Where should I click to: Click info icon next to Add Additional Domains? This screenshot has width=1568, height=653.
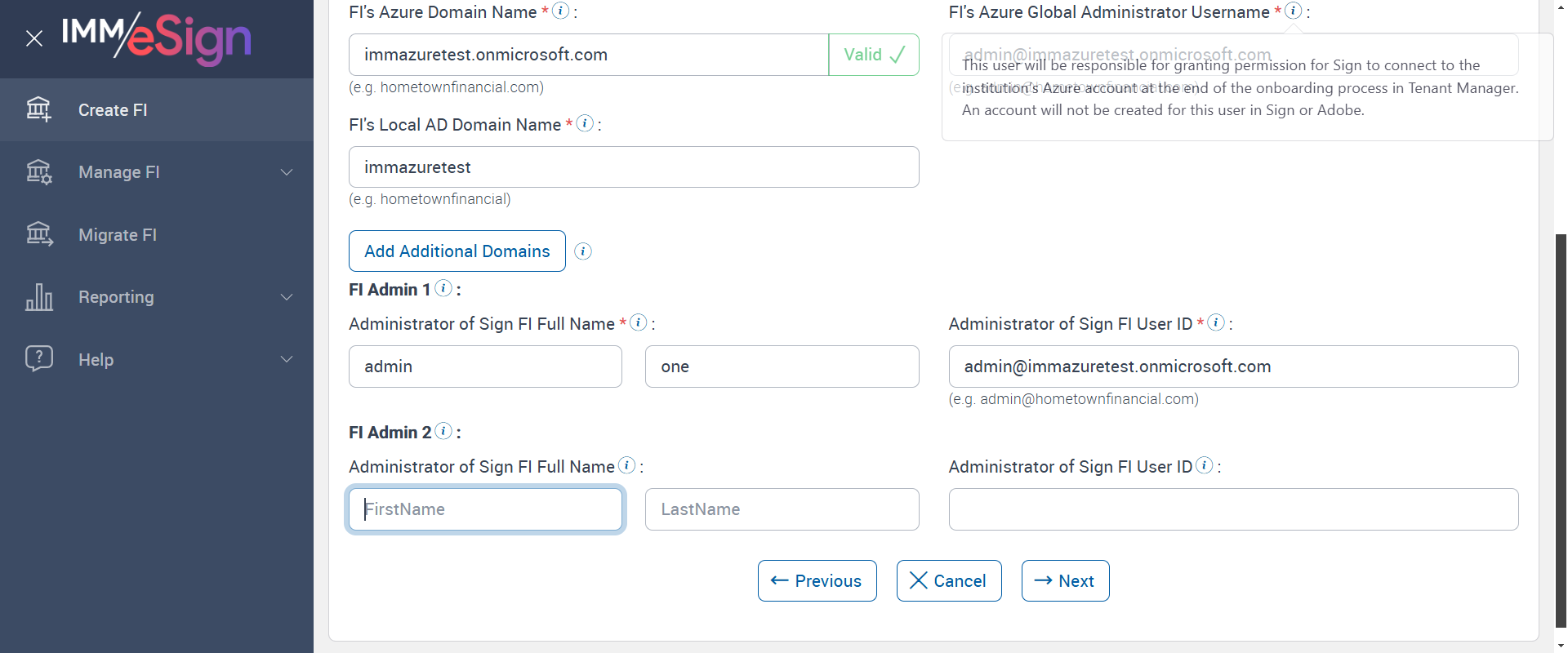(x=583, y=251)
